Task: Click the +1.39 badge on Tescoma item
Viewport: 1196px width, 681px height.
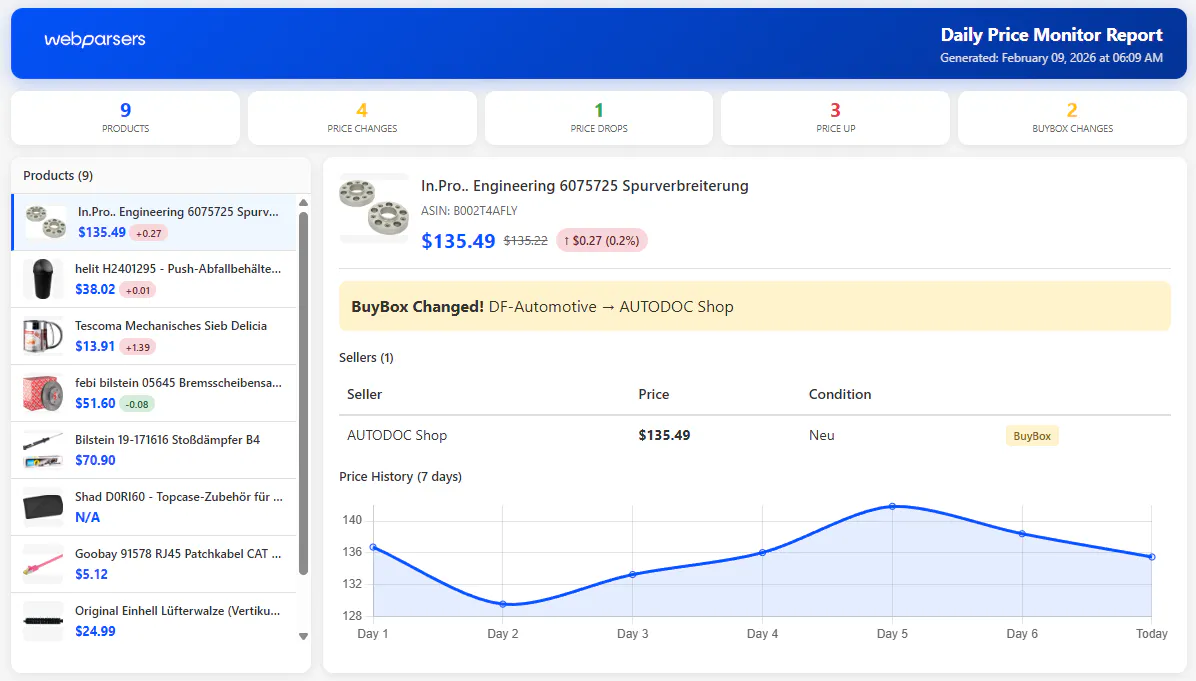Action: 137,347
